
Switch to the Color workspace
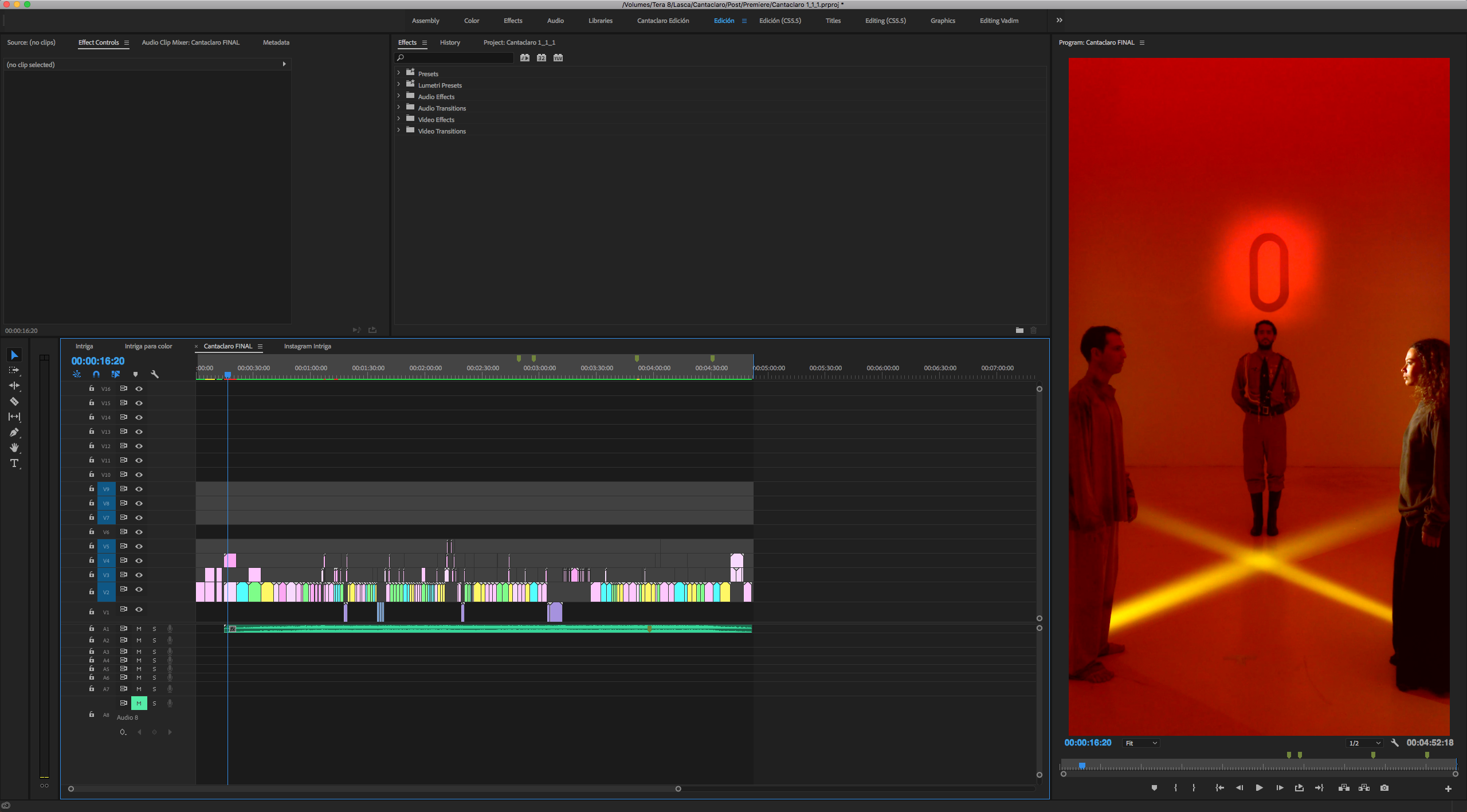[472, 21]
